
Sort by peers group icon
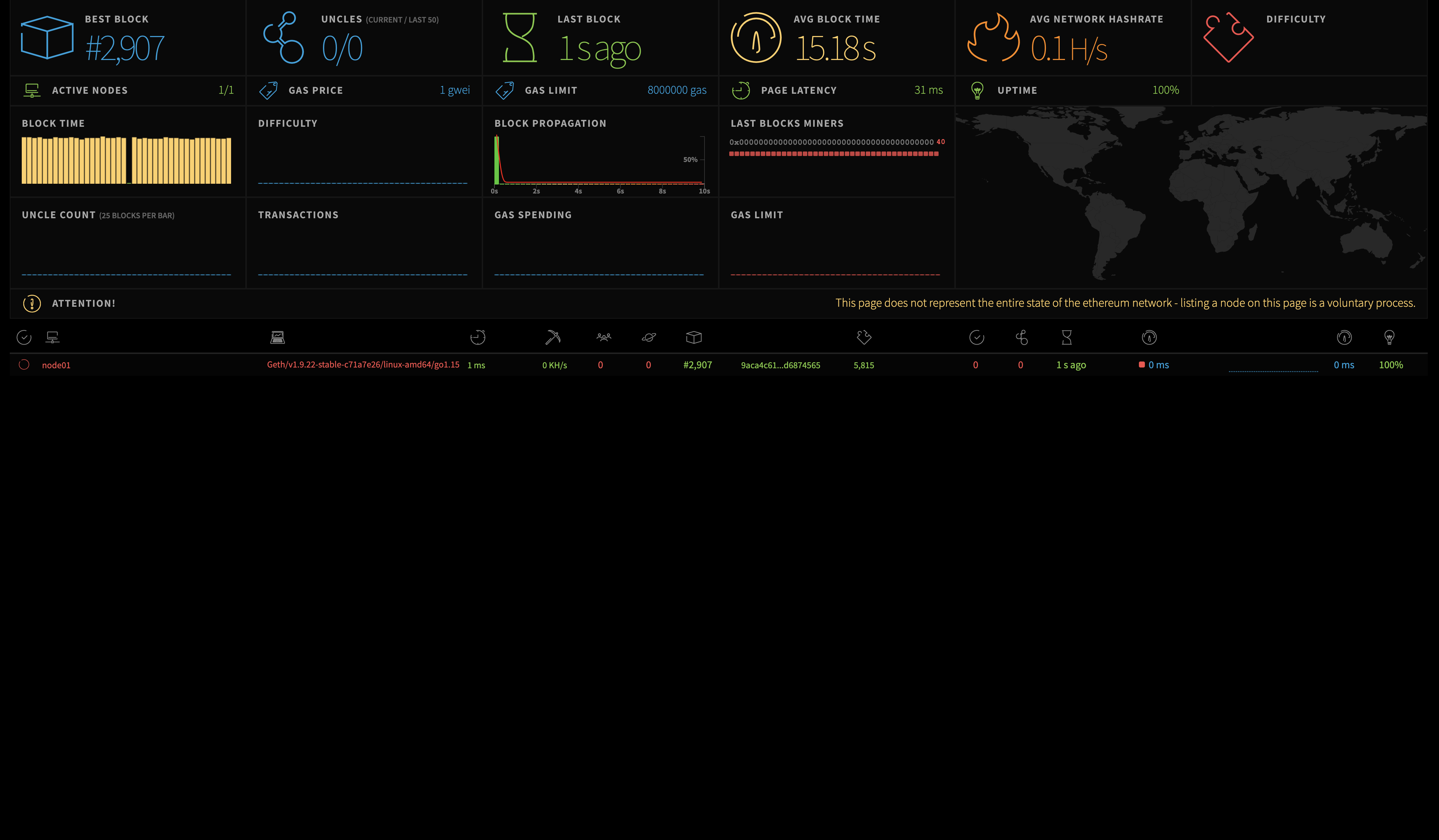pyautogui.click(x=604, y=337)
